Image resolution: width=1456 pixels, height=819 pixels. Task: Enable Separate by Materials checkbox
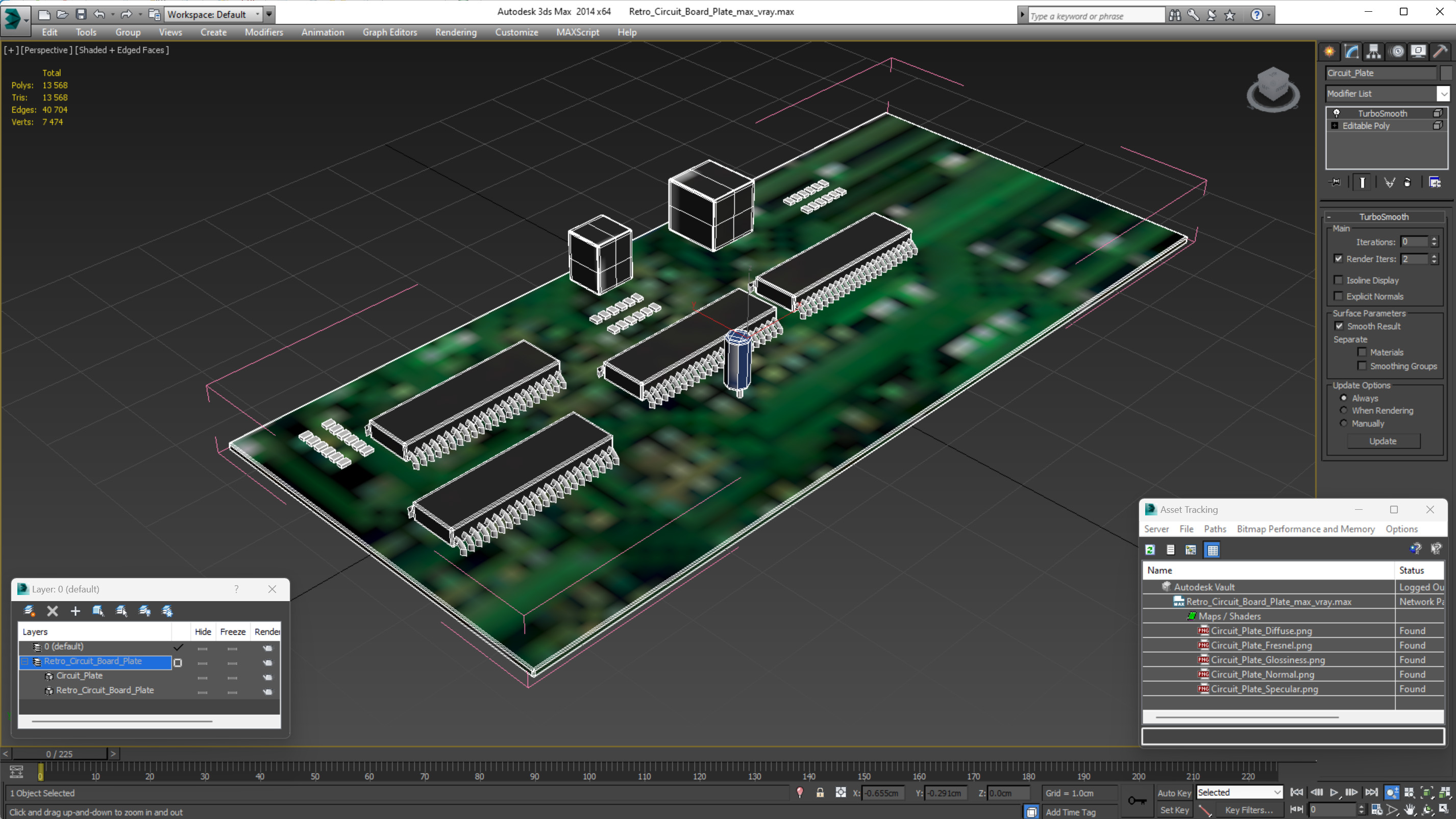1362,352
